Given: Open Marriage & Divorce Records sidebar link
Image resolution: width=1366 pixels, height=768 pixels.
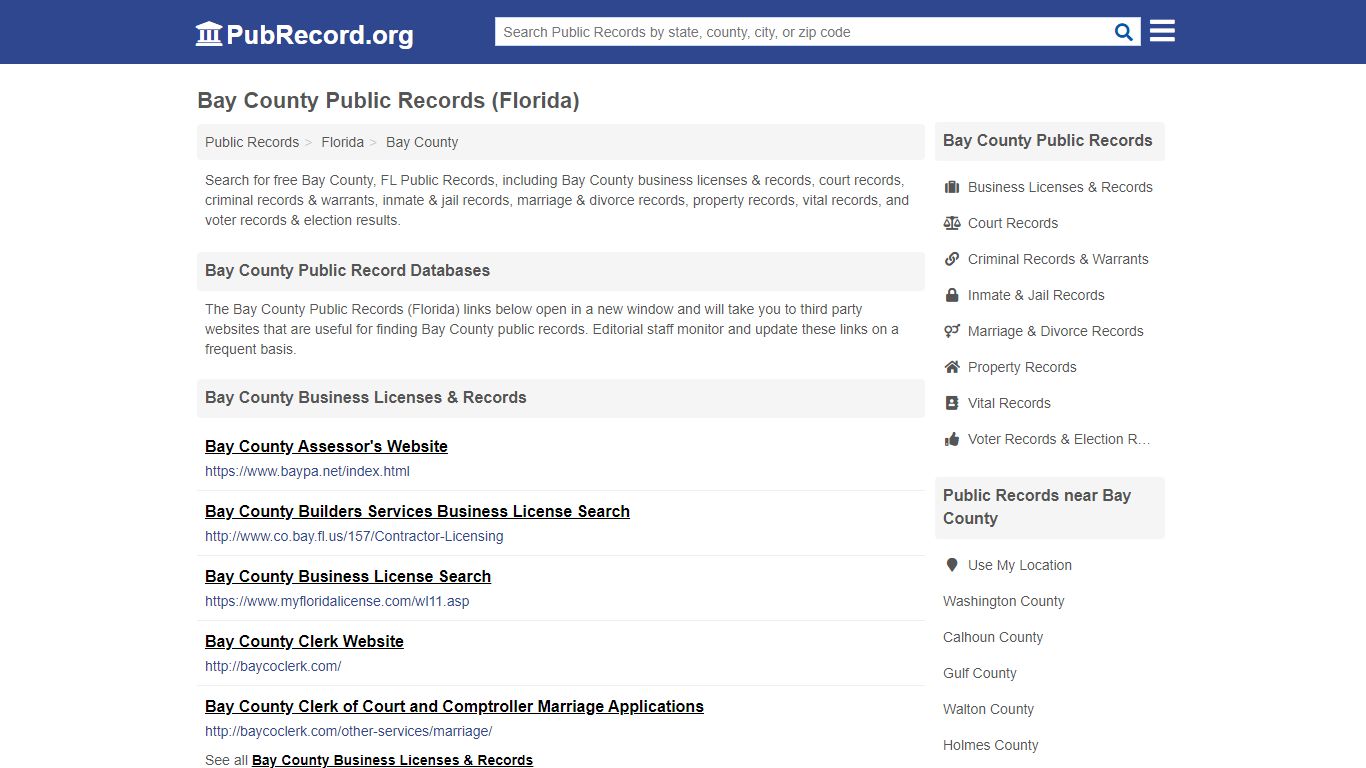Looking at the screenshot, I should click(1055, 331).
